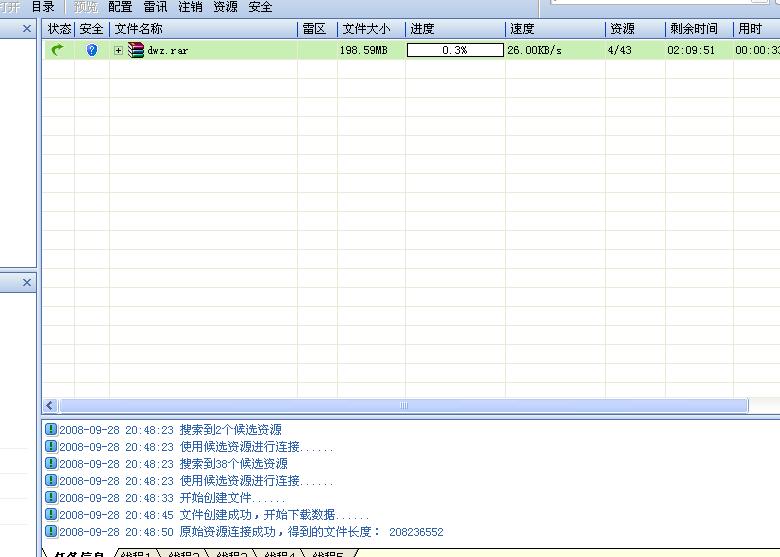Close the lower left side panel
Image resolution: width=780 pixels, height=557 pixels.
click(27, 283)
